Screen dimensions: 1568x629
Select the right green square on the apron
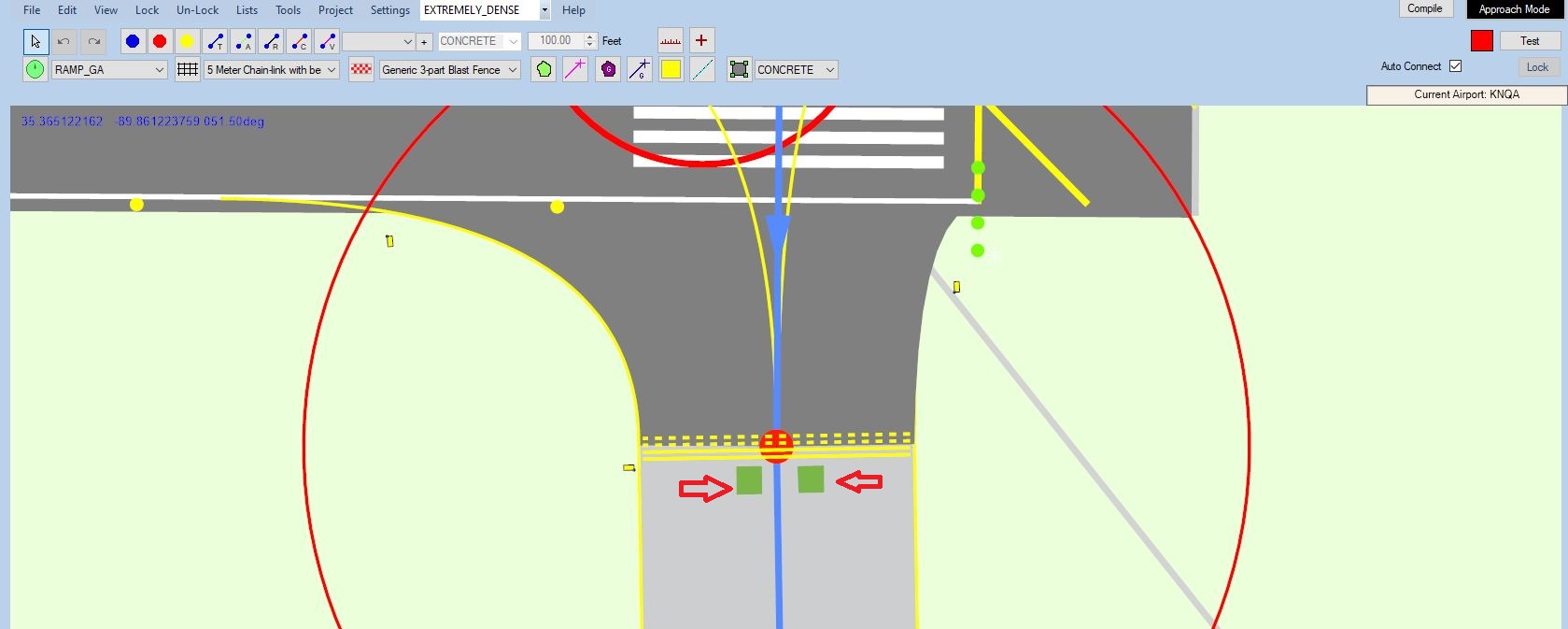[811, 479]
